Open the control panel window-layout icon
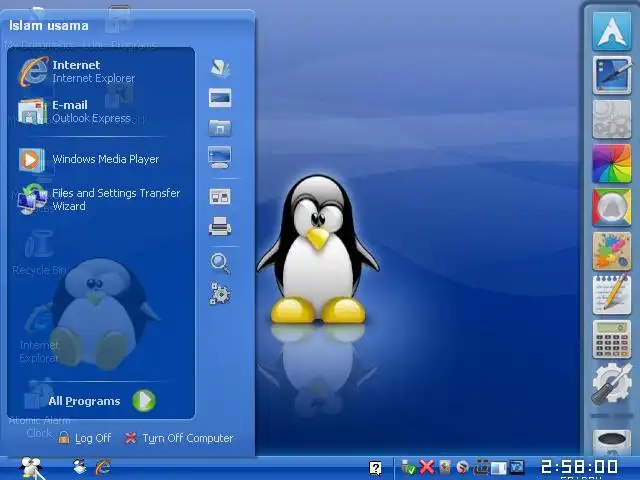Screen dimensions: 640x480 tap(220, 196)
